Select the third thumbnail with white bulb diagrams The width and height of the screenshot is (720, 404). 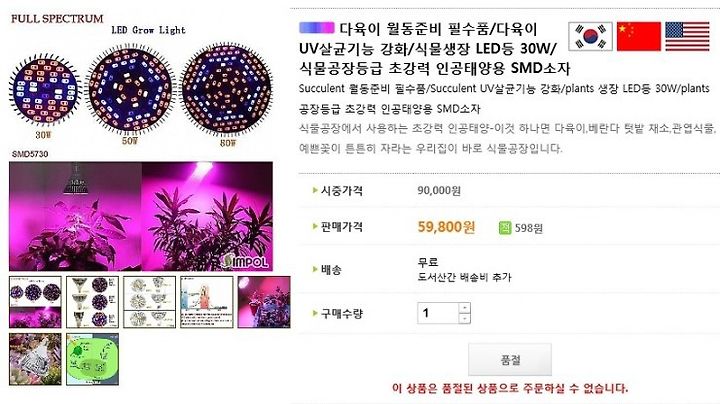pos(149,302)
